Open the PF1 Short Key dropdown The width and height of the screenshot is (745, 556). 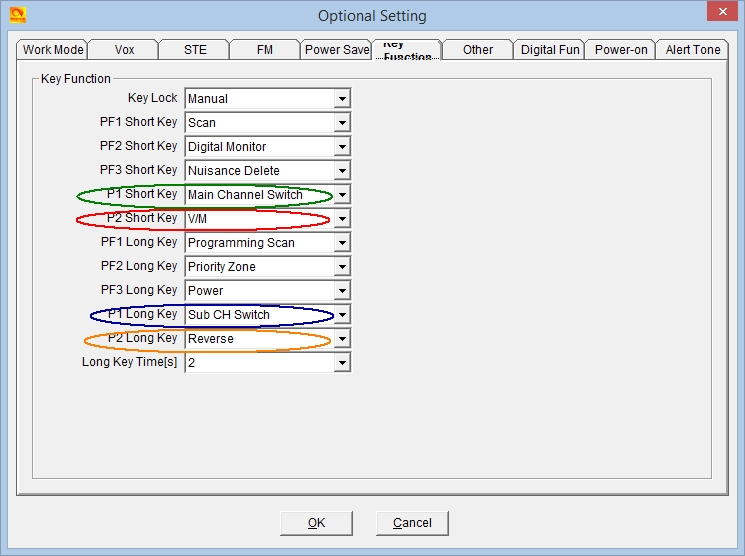point(342,123)
